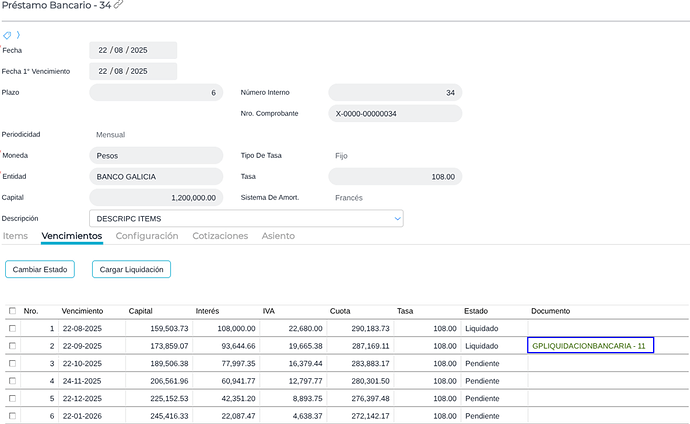Click the Fecha date field
This screenshot has height=424, width=690.
click(133, 50)
